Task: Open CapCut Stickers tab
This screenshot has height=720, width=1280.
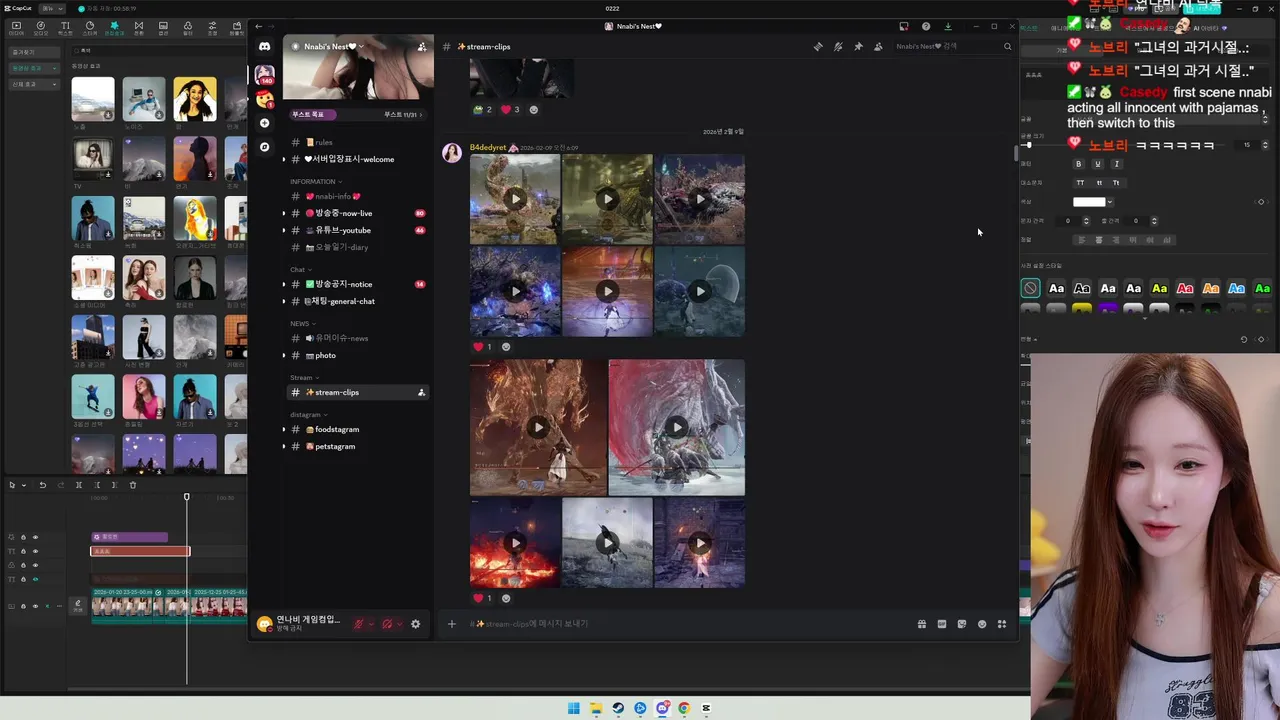Action: [x=90, y=28]
